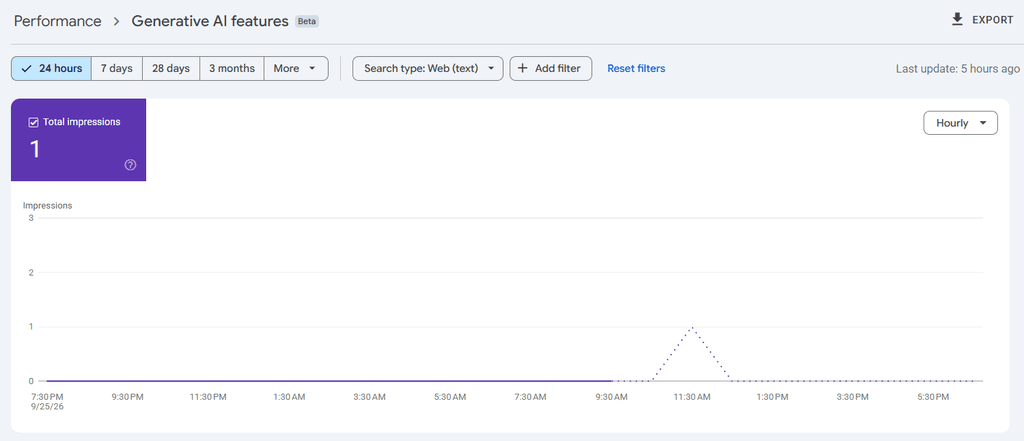Image resolution: width=1024 pixels, height=441 pixels.
Task: Open the More date range dropdown
Action: pyautogui.click(x=296, y=68)
